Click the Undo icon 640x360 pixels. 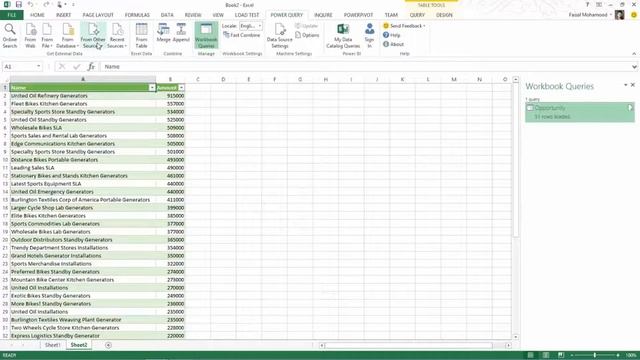pos(31,4)
